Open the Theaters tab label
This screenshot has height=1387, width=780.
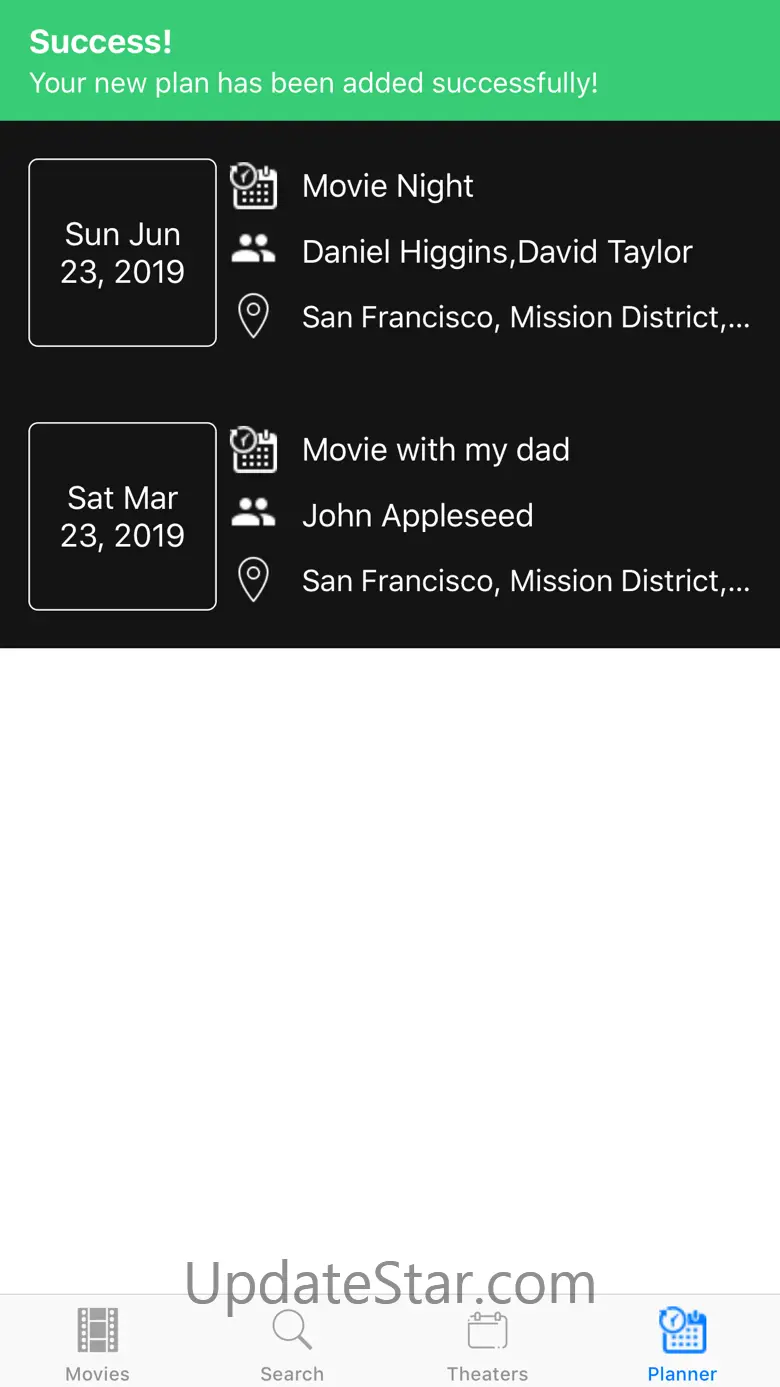487,1373
